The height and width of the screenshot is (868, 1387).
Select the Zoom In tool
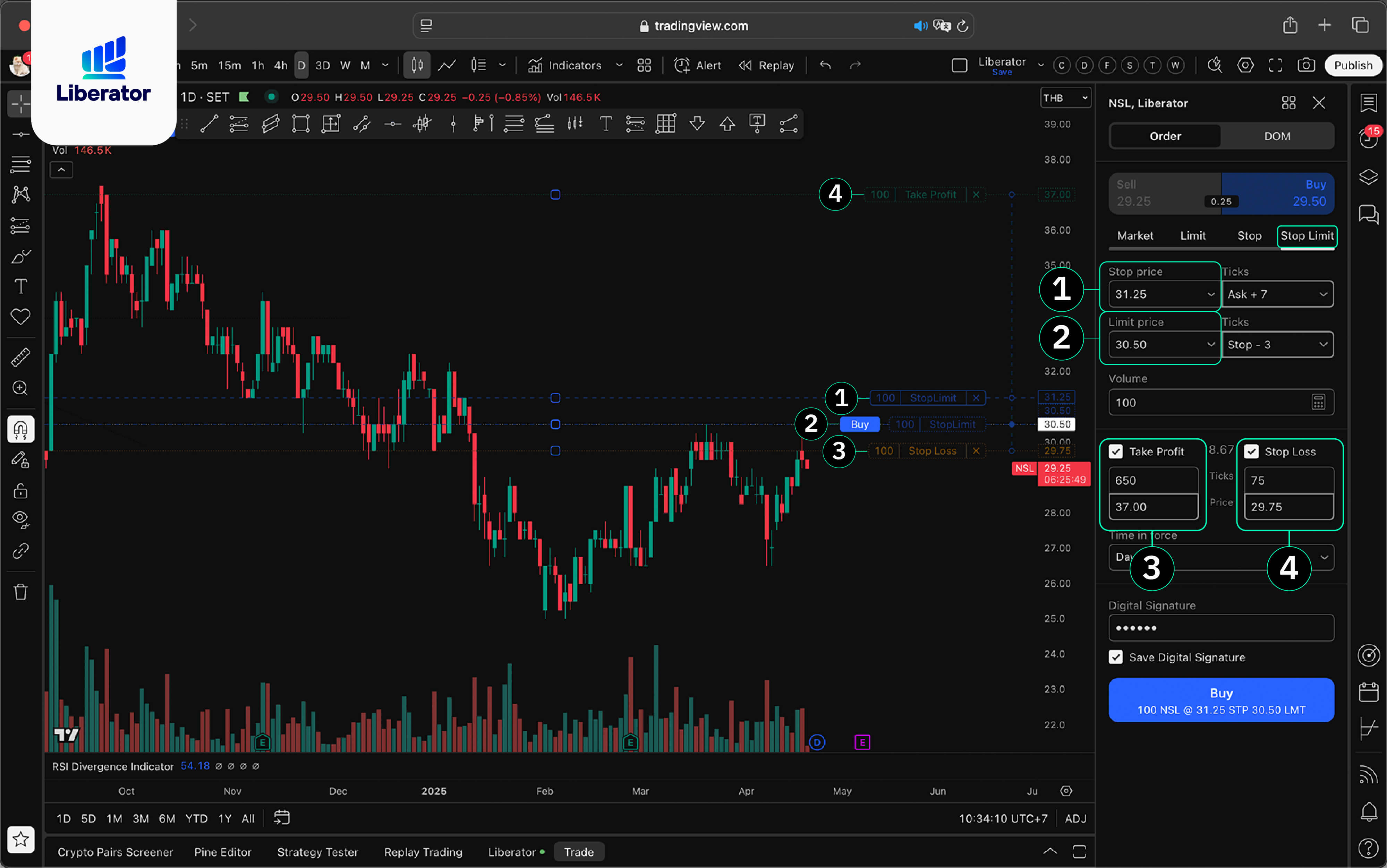21,388
